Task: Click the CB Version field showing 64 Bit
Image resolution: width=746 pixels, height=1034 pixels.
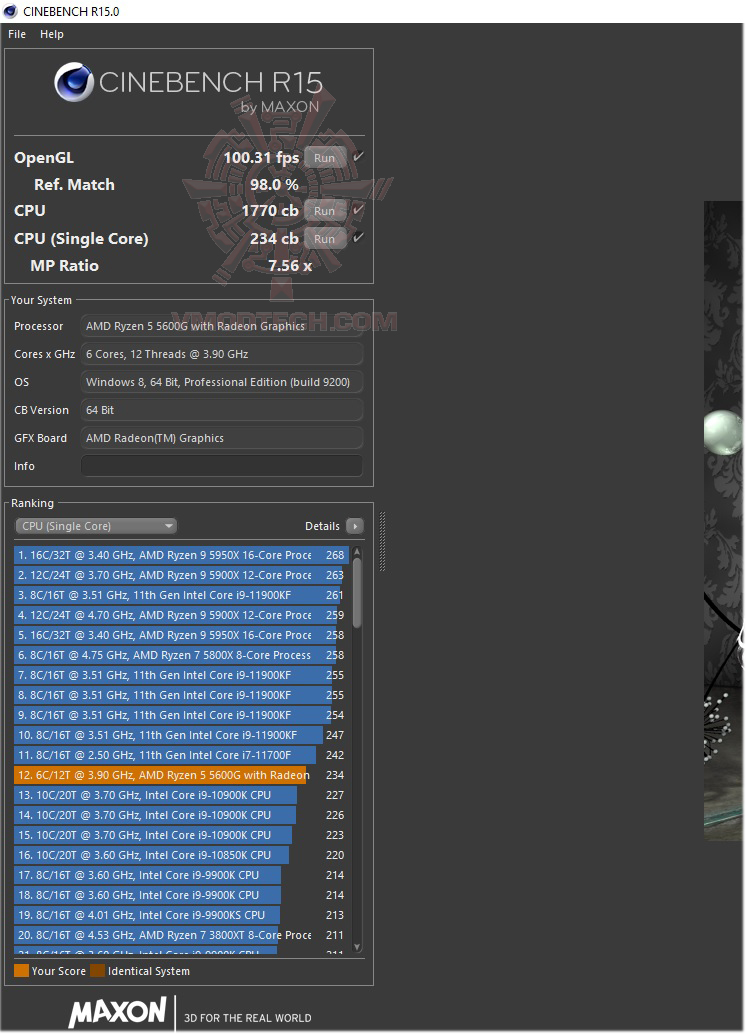Action: 222,410
